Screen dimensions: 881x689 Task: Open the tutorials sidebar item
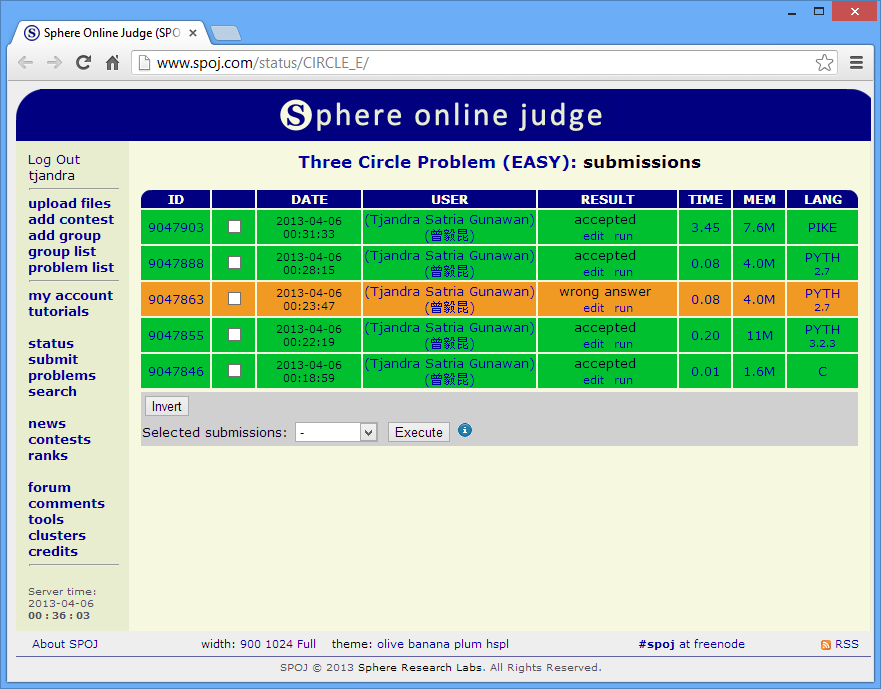pos(58,311)
